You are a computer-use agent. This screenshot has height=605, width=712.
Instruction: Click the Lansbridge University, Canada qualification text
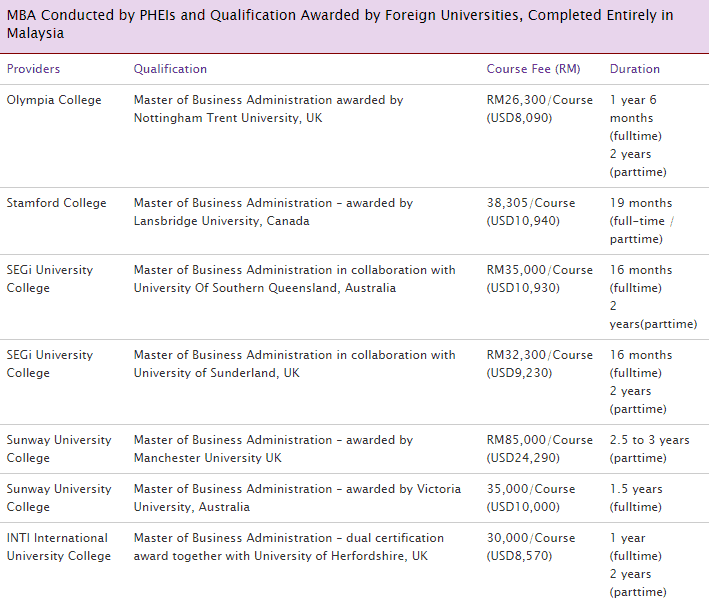pos(273,212)
